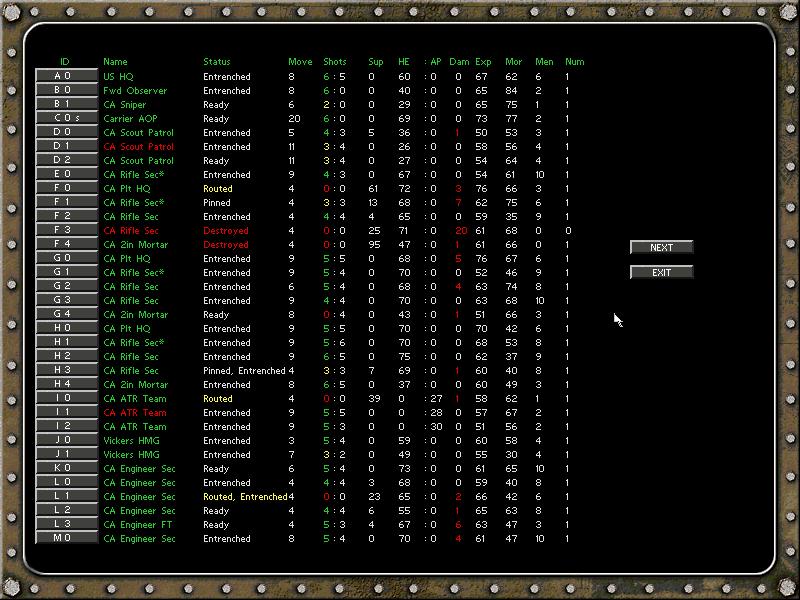Click the ID column header
The image size is (800, 600).
65,62
